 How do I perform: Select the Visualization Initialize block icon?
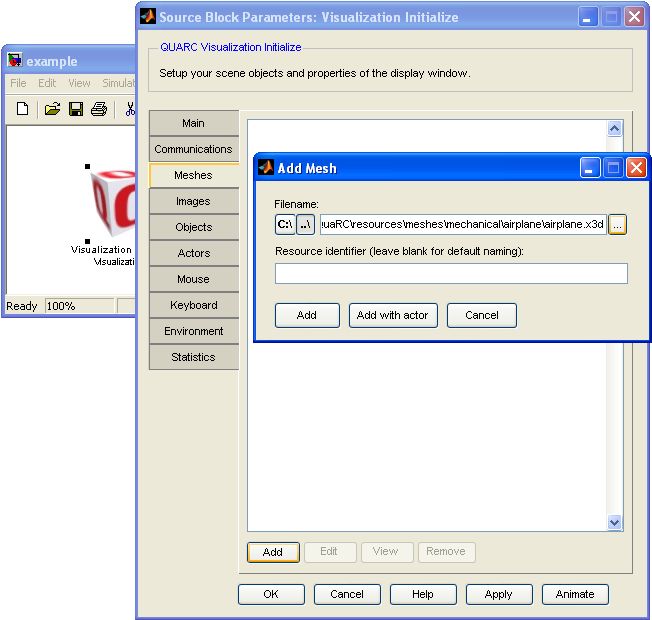pyautogui.click(x=112, y=203)
